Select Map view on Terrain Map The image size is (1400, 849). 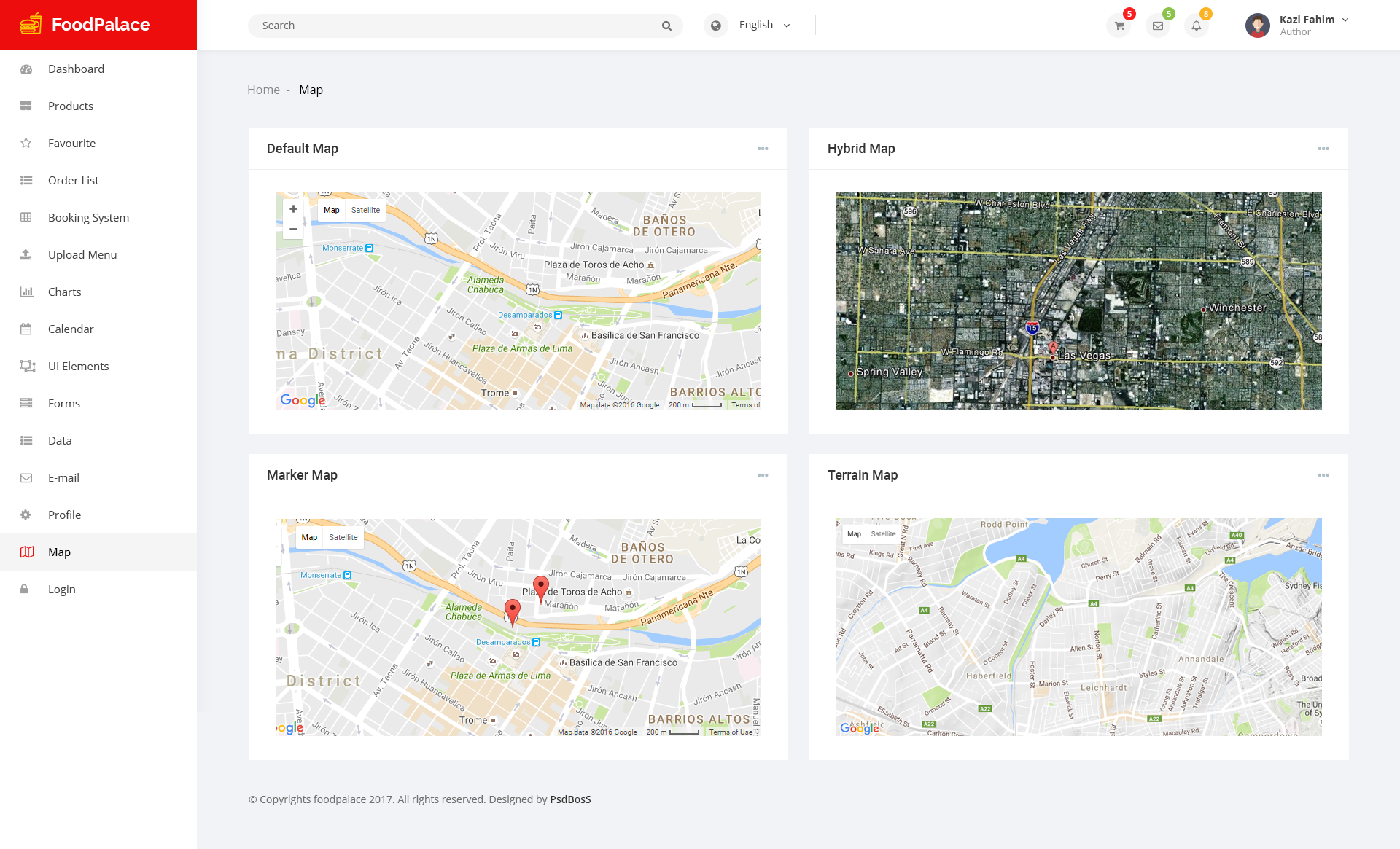(854, 534)
